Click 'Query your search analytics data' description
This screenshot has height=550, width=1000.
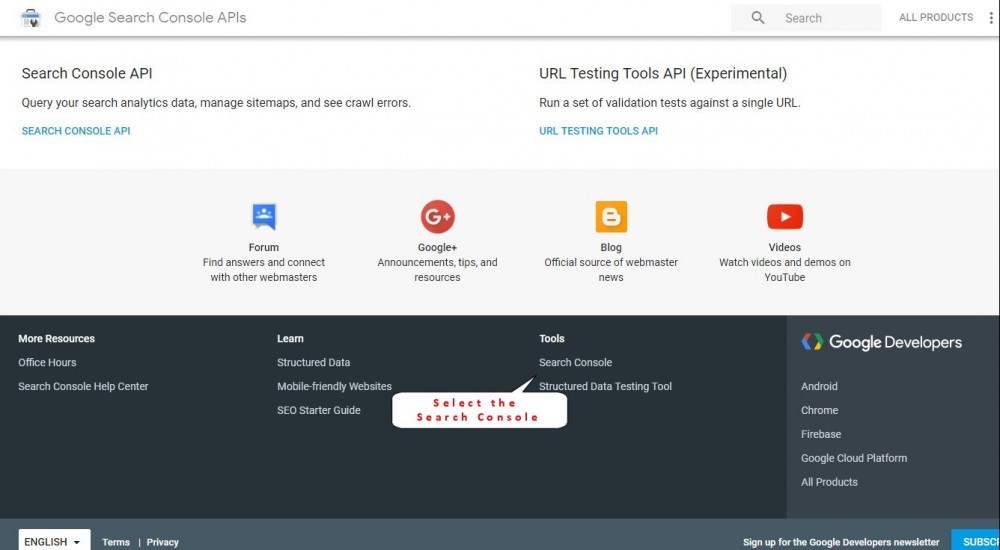216,103
